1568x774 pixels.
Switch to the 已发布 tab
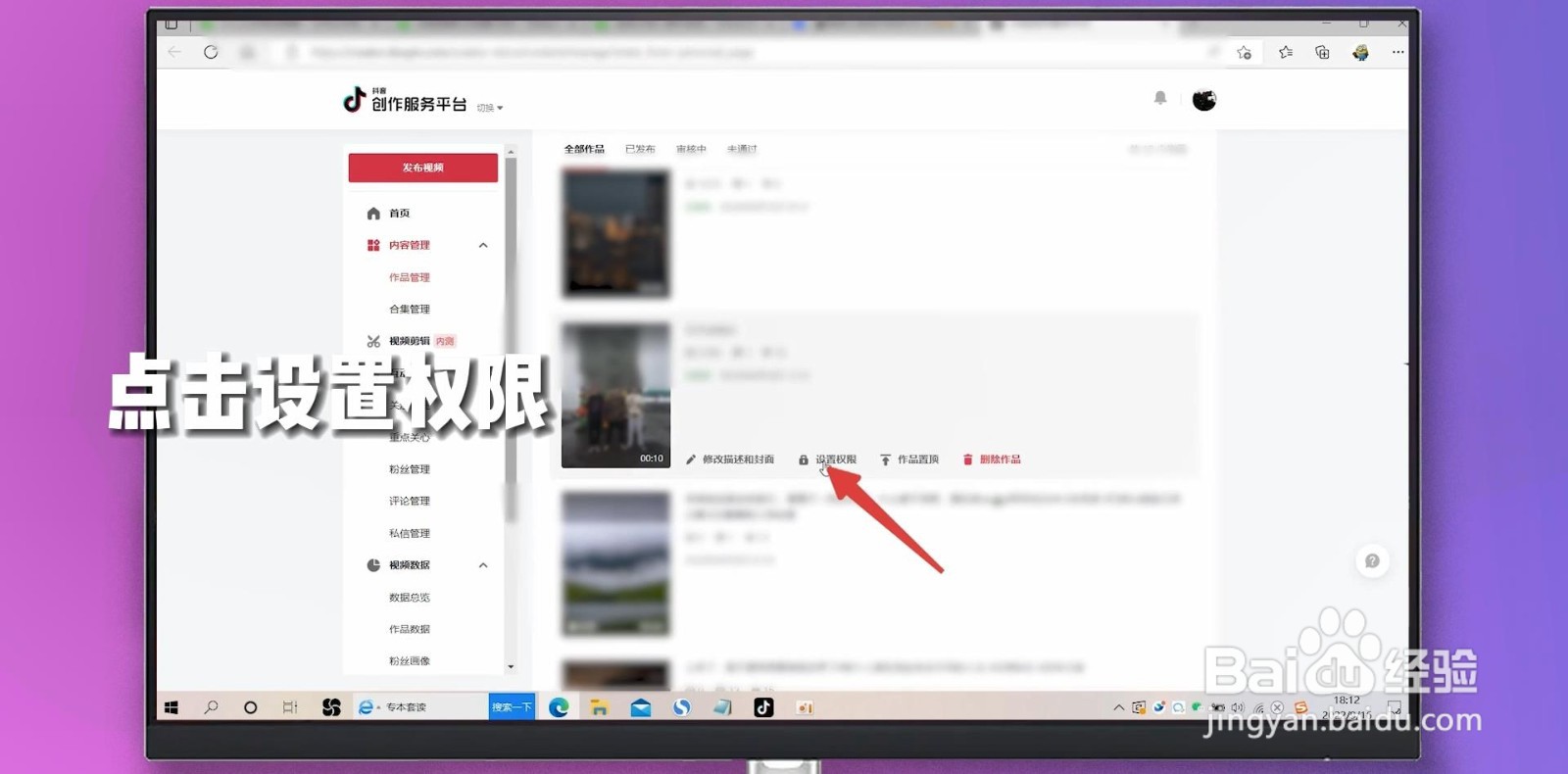click(640, 149)
